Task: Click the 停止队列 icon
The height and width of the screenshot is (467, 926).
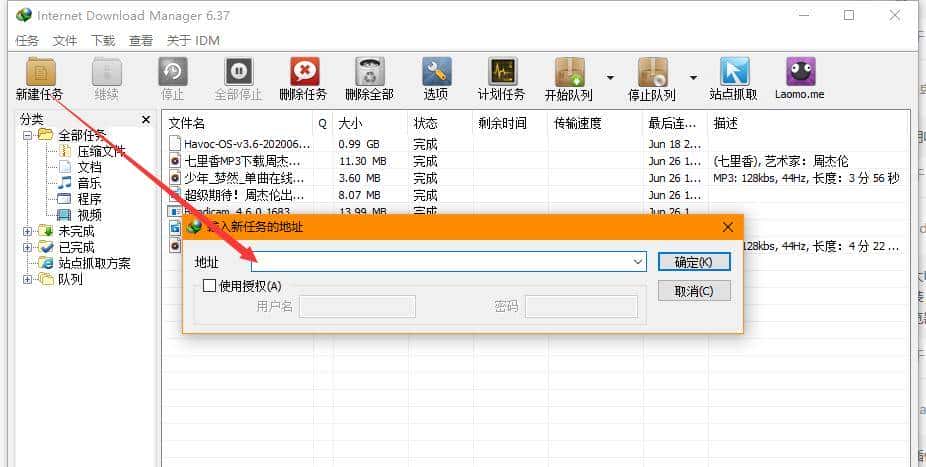Action: point(653,72)
